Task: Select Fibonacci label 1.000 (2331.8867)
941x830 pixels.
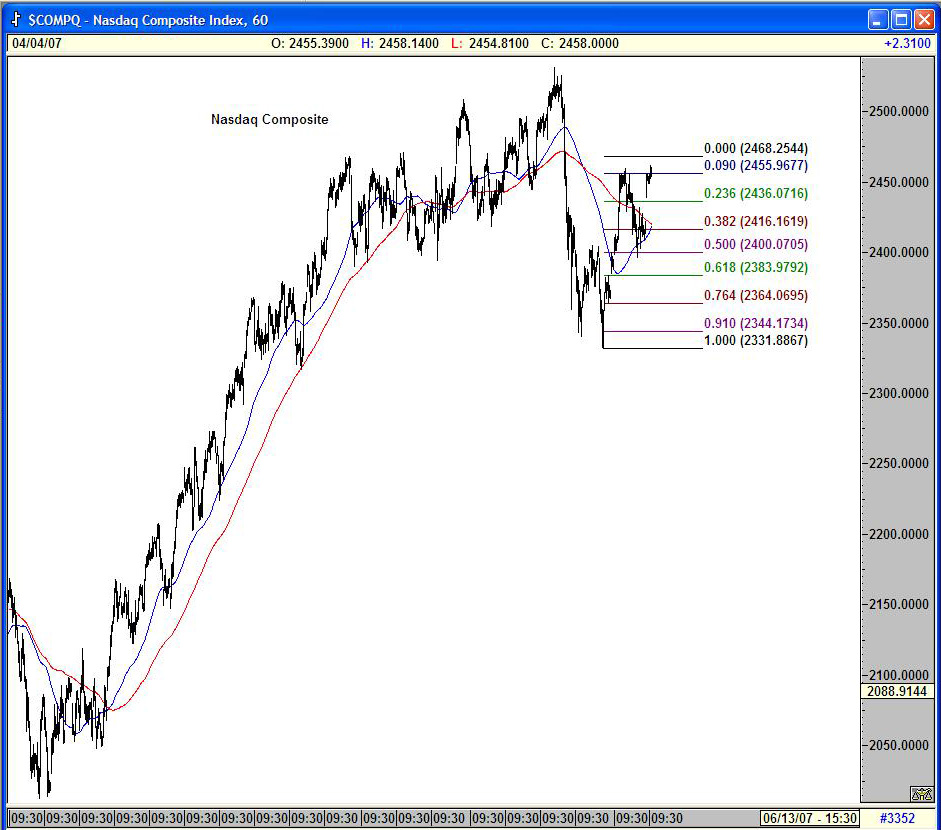Action: pyautogui.click(x=756, y=340)
